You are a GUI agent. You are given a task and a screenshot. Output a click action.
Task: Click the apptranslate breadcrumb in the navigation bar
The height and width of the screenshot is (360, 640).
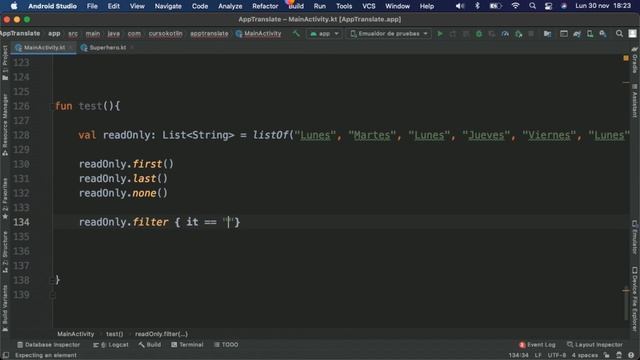pyautogui.click(x=209, y=34)
